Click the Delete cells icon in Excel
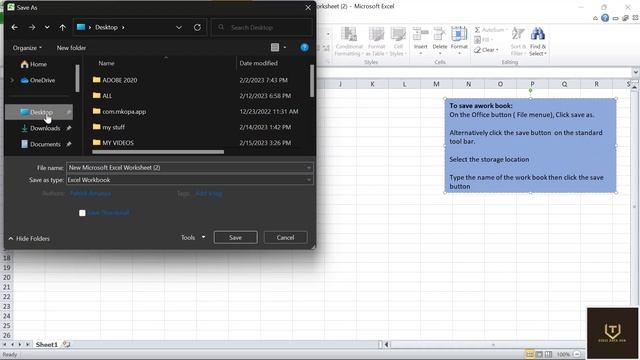640x360 pixels. click(x=440, y=33)
